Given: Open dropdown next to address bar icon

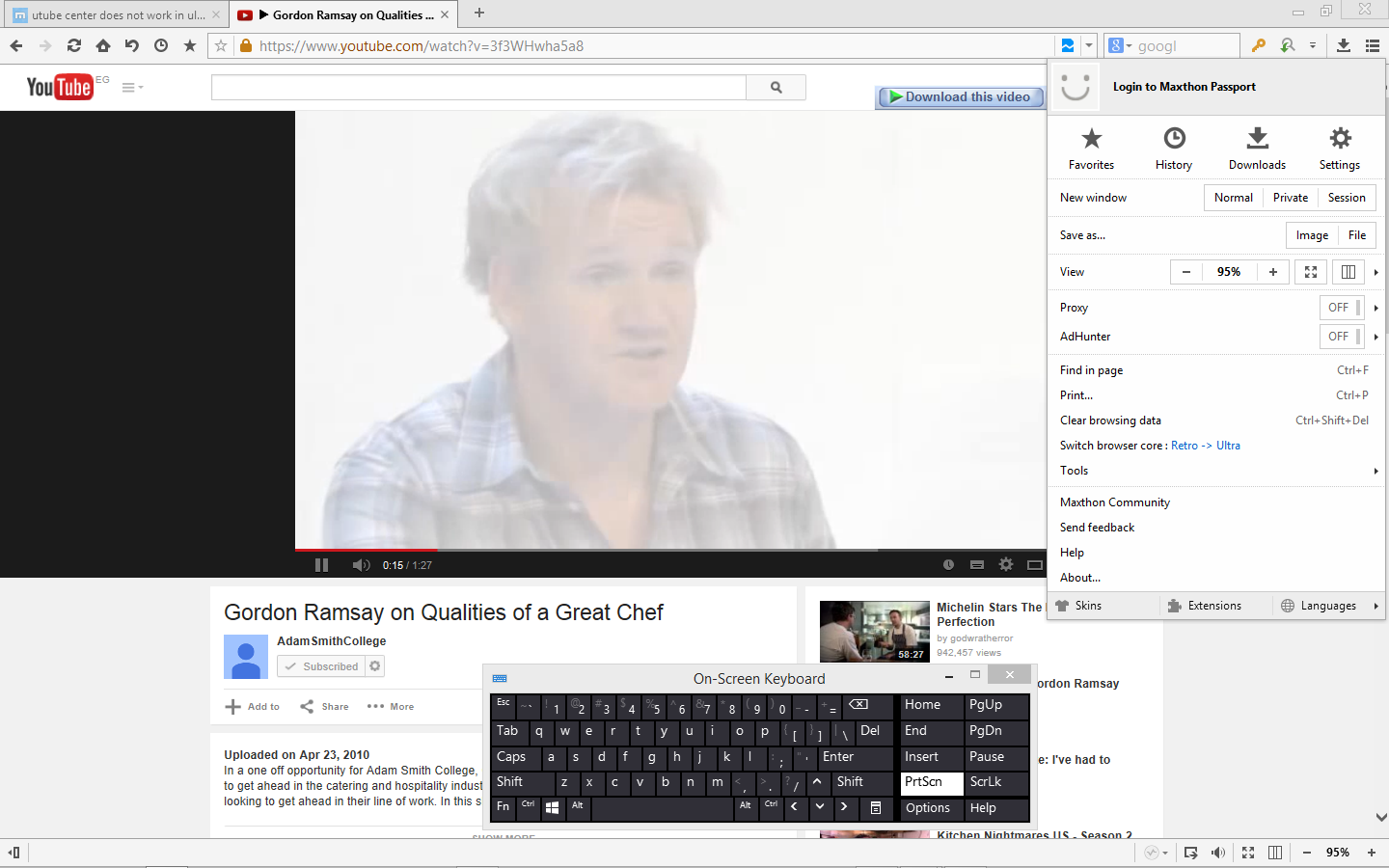Looking at the screenshot, I should (1089, 45).
